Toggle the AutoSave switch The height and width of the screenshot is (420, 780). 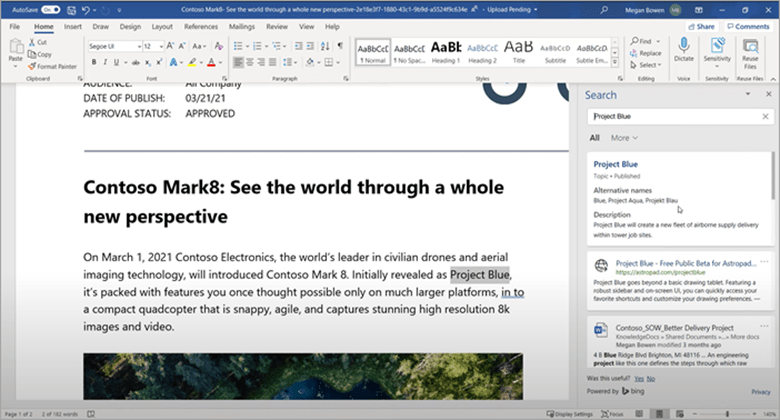point(49,9)
